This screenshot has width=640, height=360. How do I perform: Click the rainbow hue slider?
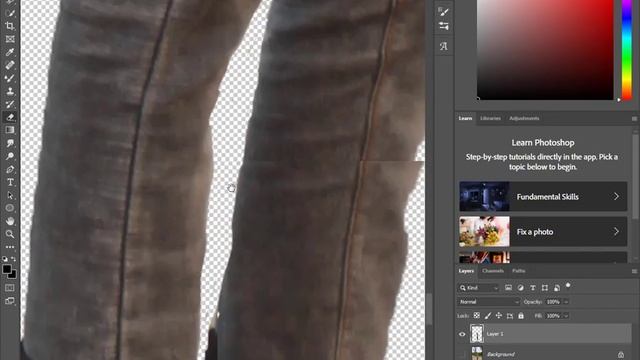tap(627, 49)
